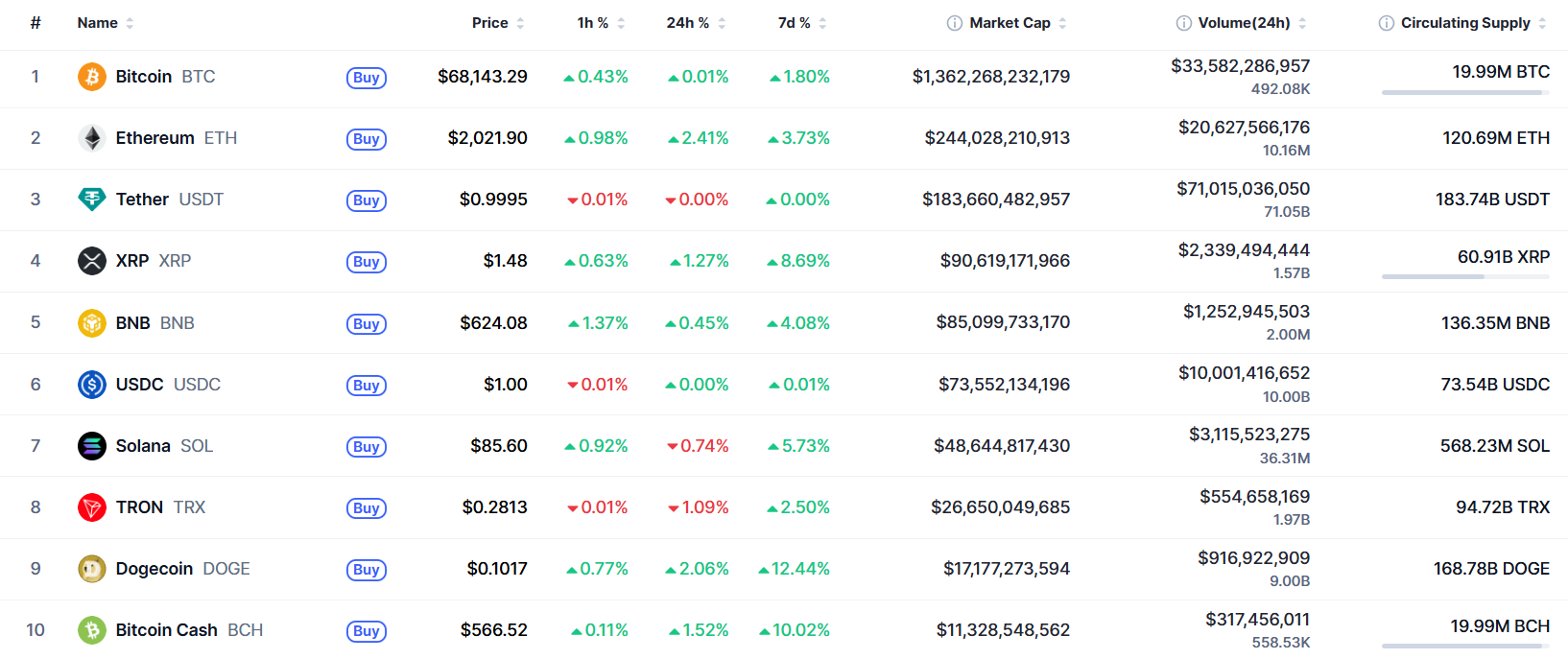The height and width of the screenshot is (659, 1568).
Task: Sort by the 7d % column
Action: pyautogui.click(x=802, y=23)
